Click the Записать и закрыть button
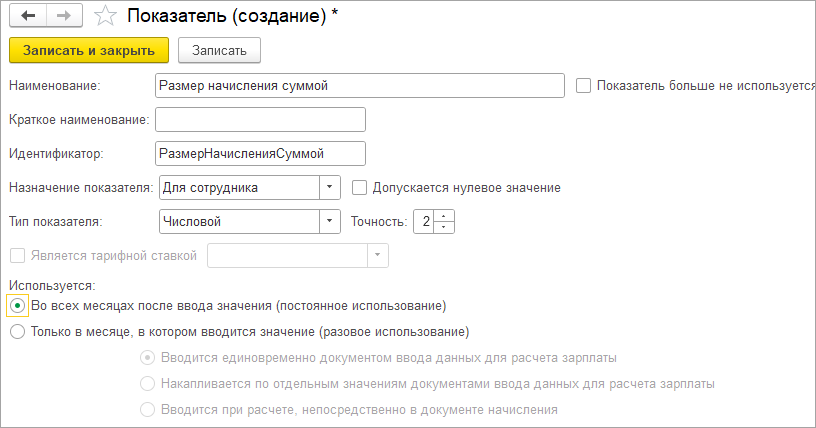This screenshot has height=428, width=816. tap(89, 51)
